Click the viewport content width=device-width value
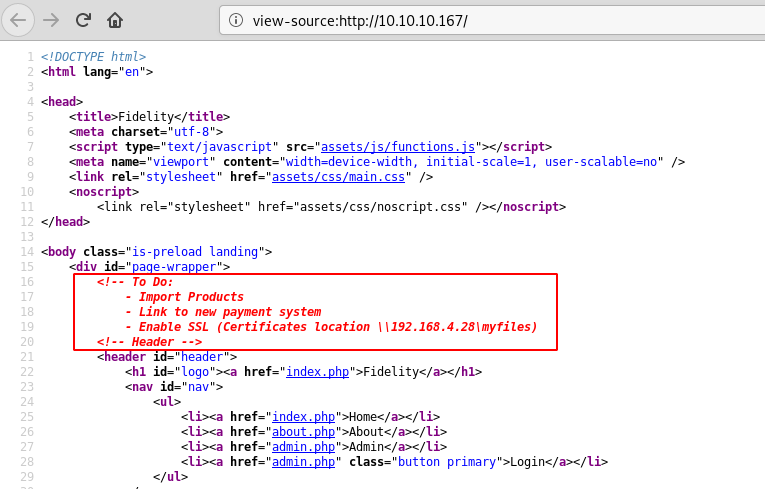 [471, 162]
